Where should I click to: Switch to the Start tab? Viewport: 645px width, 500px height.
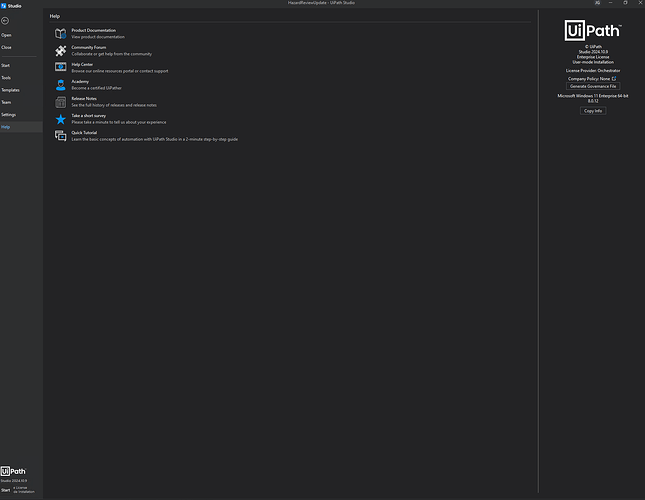[x=5, y=65]
